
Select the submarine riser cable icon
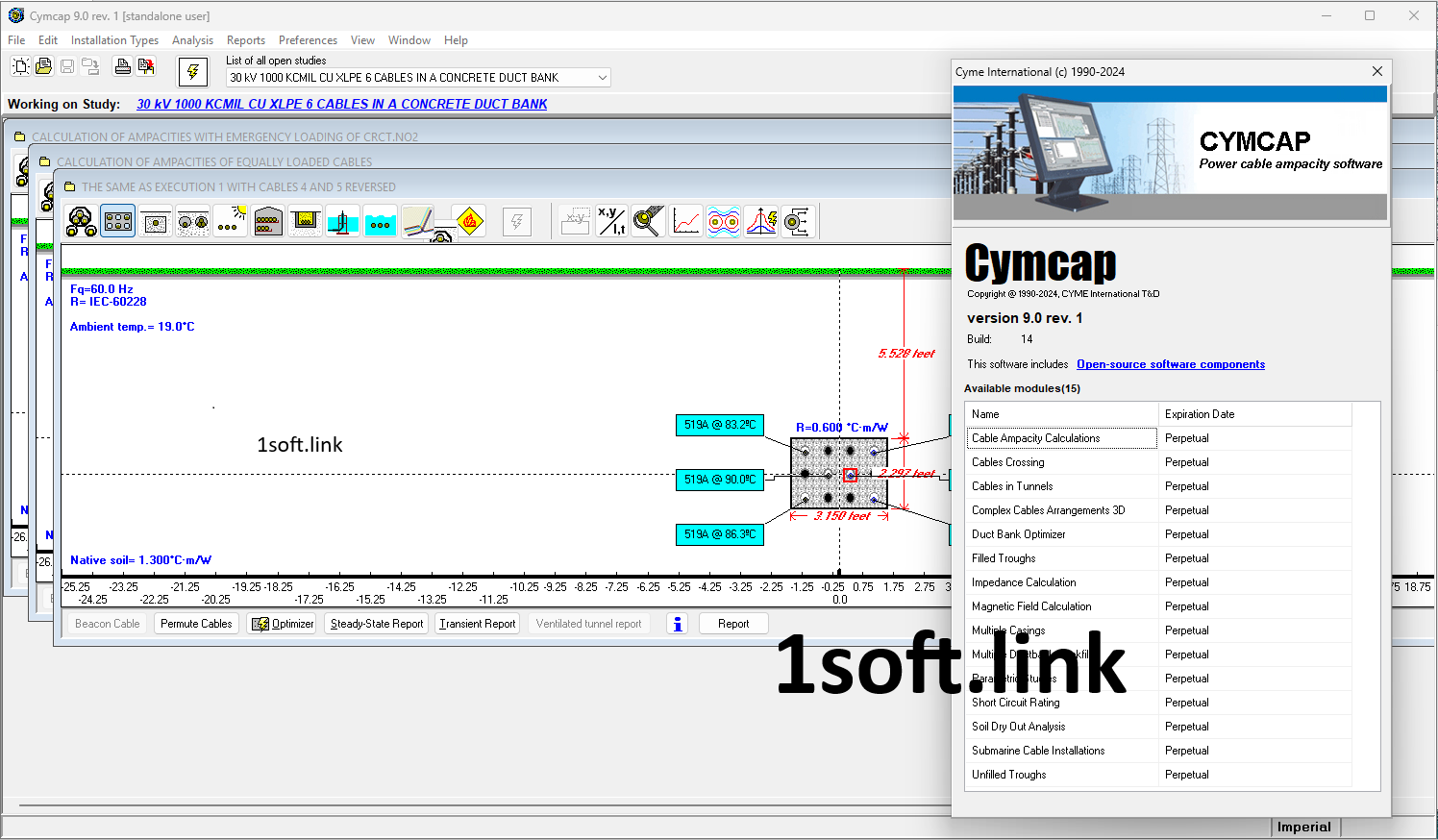tap(343, 222)
